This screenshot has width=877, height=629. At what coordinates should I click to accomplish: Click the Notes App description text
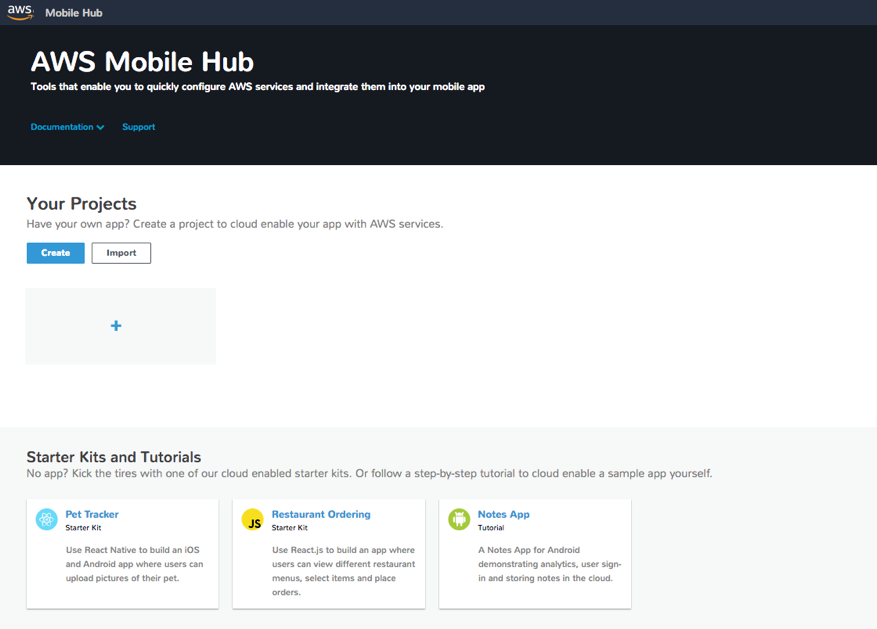(550, 564)
